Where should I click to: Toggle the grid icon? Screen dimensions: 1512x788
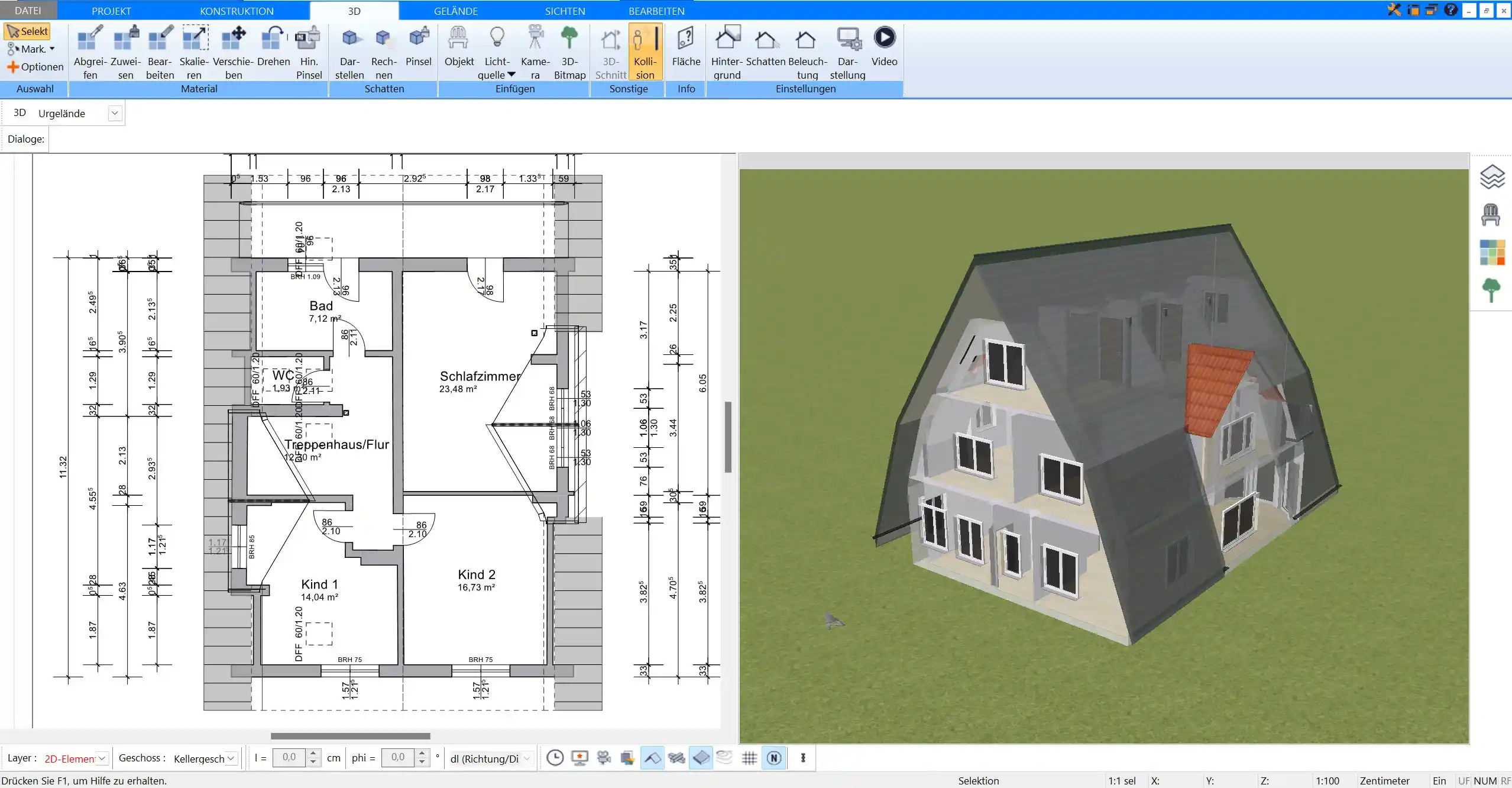coord(749,758)
